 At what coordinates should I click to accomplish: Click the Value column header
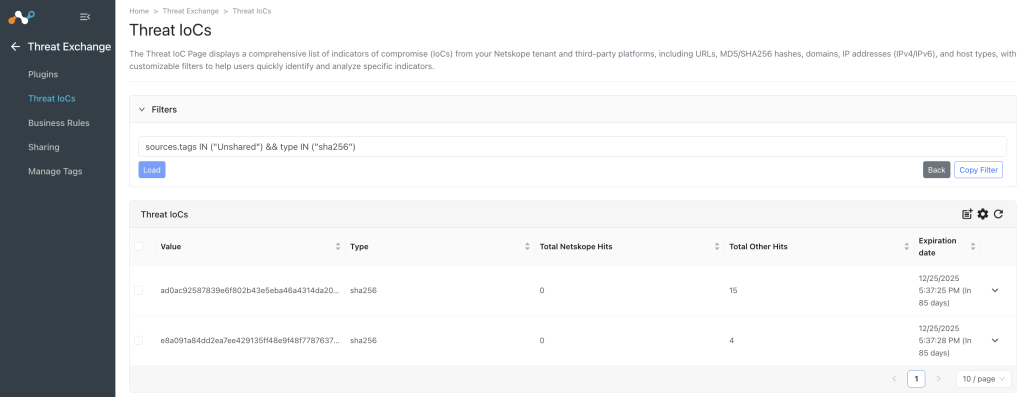171,247
